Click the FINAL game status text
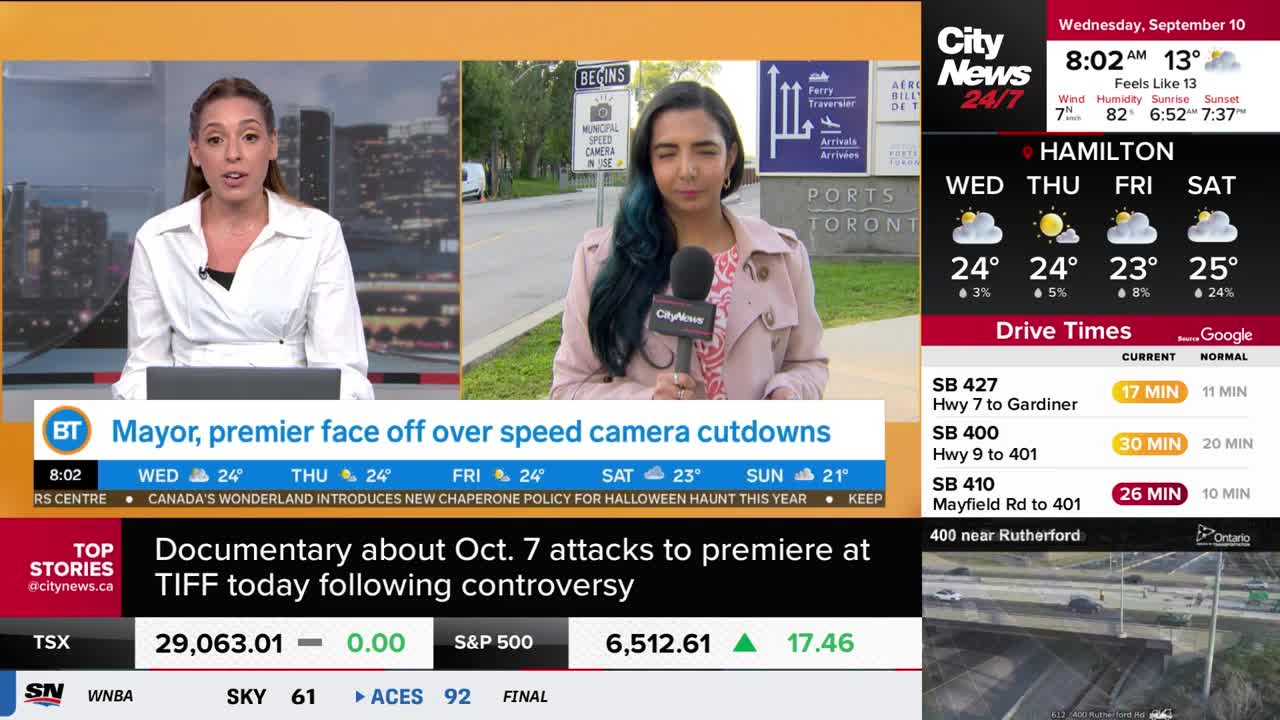Viewport: 1280px width, 720px height. click(525, 696)
